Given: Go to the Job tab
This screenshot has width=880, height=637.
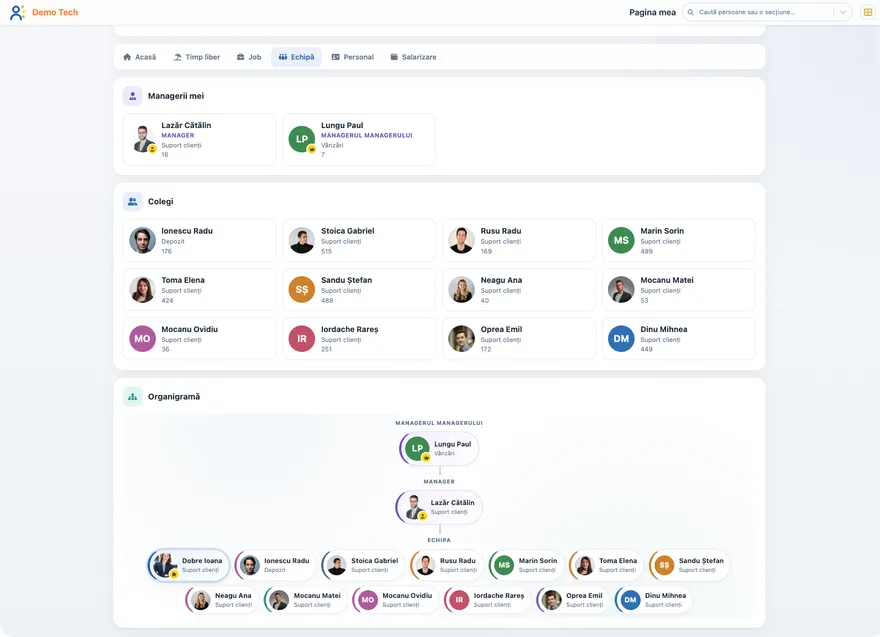Looking at the screenshot, I should [x=249, y=57].
